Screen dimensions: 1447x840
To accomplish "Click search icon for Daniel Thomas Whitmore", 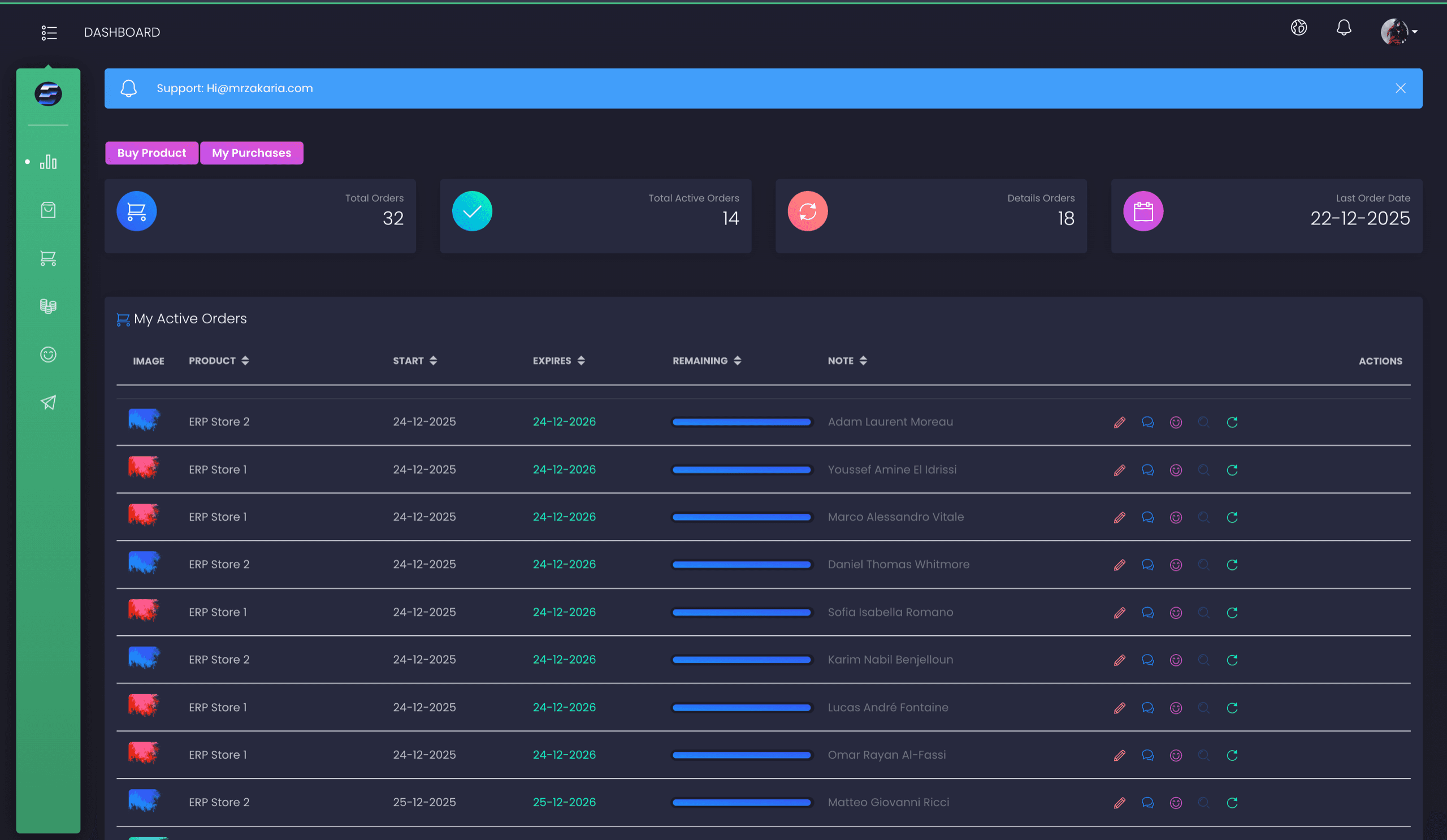I will click(1204, 565).
